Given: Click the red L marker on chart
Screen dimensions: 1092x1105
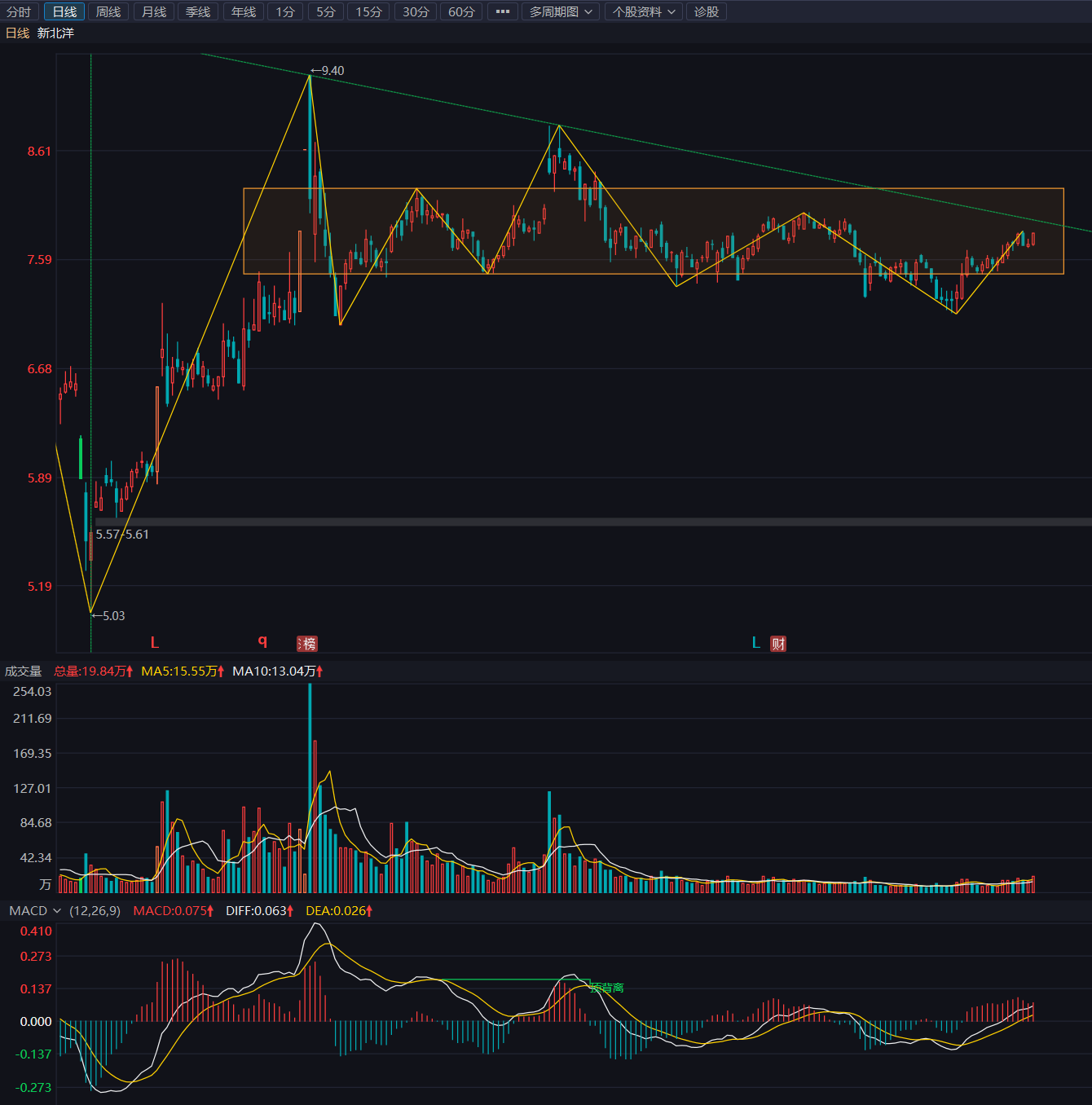Looking at the screenshot, I should [155, 643].
